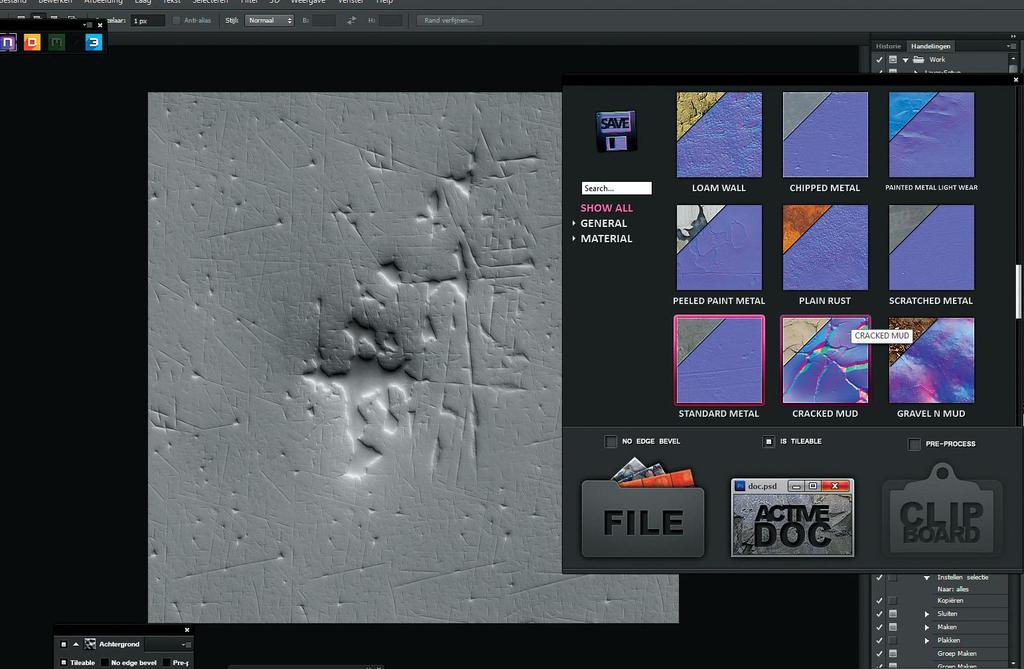Click the SAVE floppy disk icon
1024x669 pixels.
pos(615,131)
